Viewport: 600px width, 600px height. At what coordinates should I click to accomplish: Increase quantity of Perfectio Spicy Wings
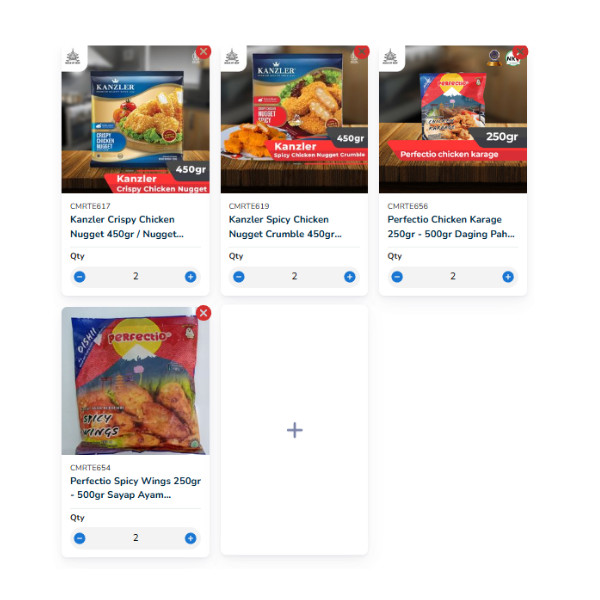tap(191, 538)
